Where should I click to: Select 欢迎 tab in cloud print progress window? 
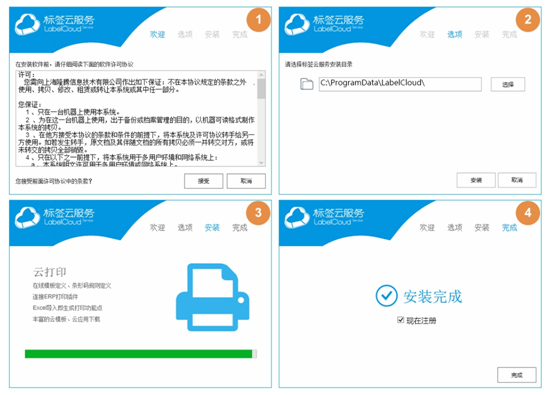(157, 228)
